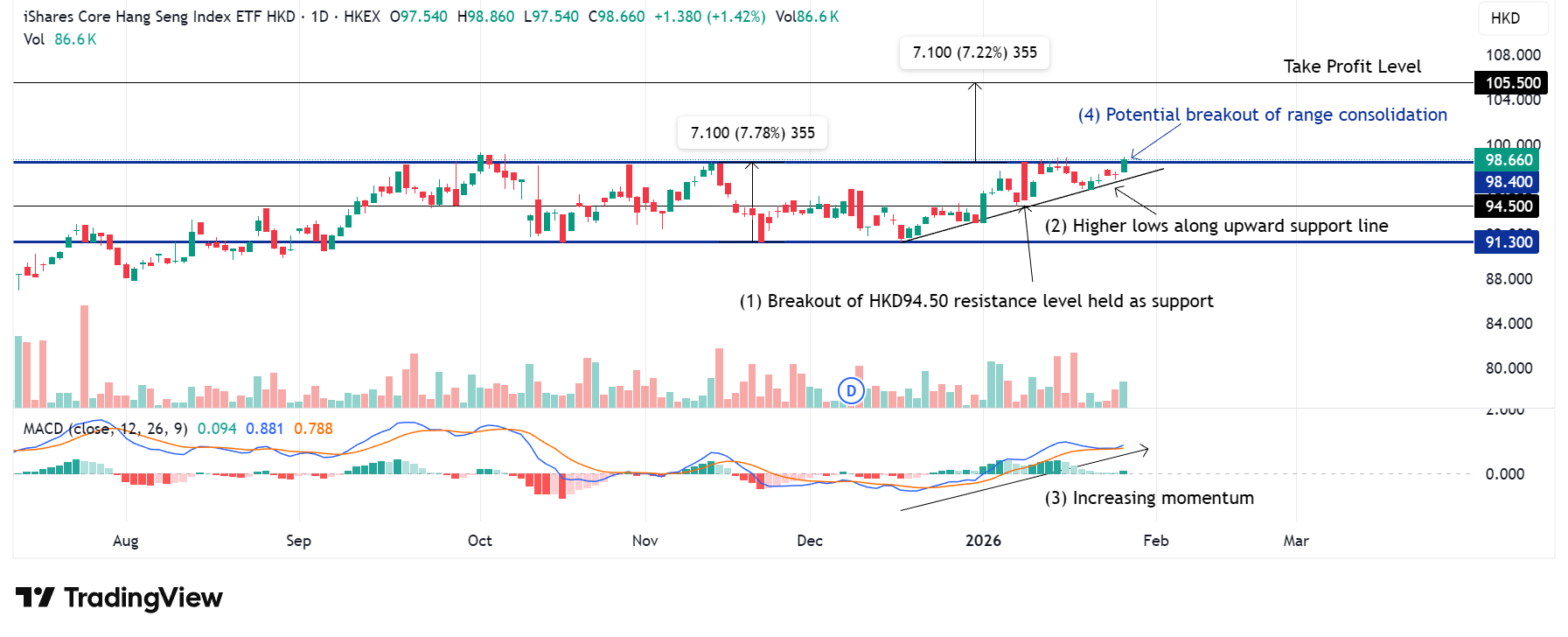
Task: Click the iShares Core Hang Seng symbol title
Action: pos(159,17)
